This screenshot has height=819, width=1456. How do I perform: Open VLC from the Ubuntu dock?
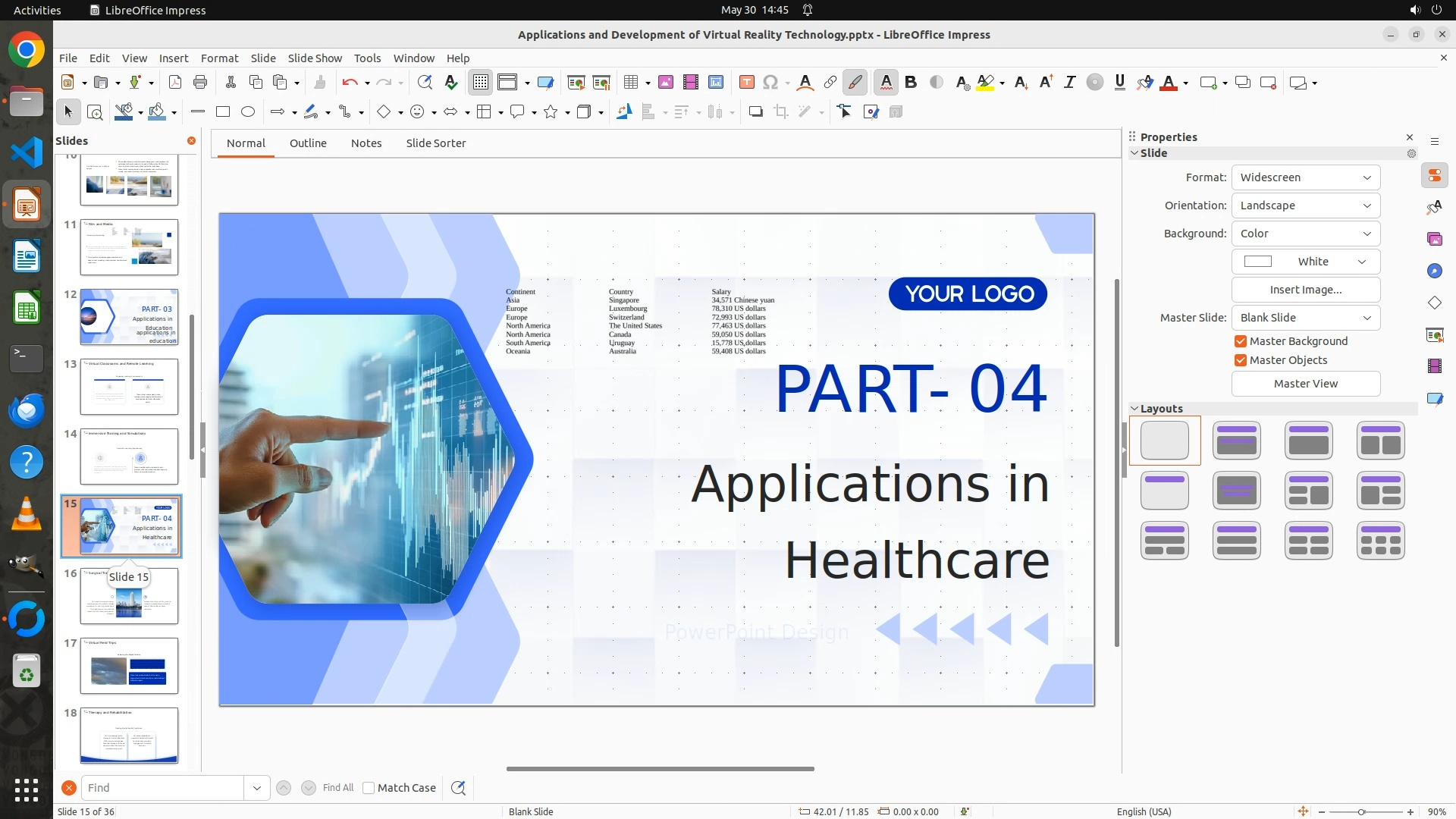27,515
